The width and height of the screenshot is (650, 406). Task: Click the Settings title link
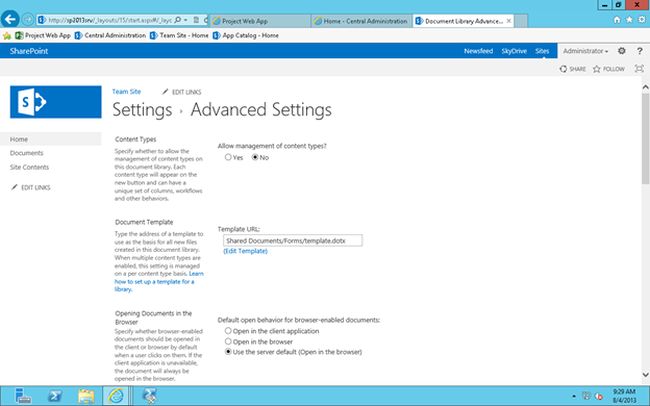click(x=142, y=110)
